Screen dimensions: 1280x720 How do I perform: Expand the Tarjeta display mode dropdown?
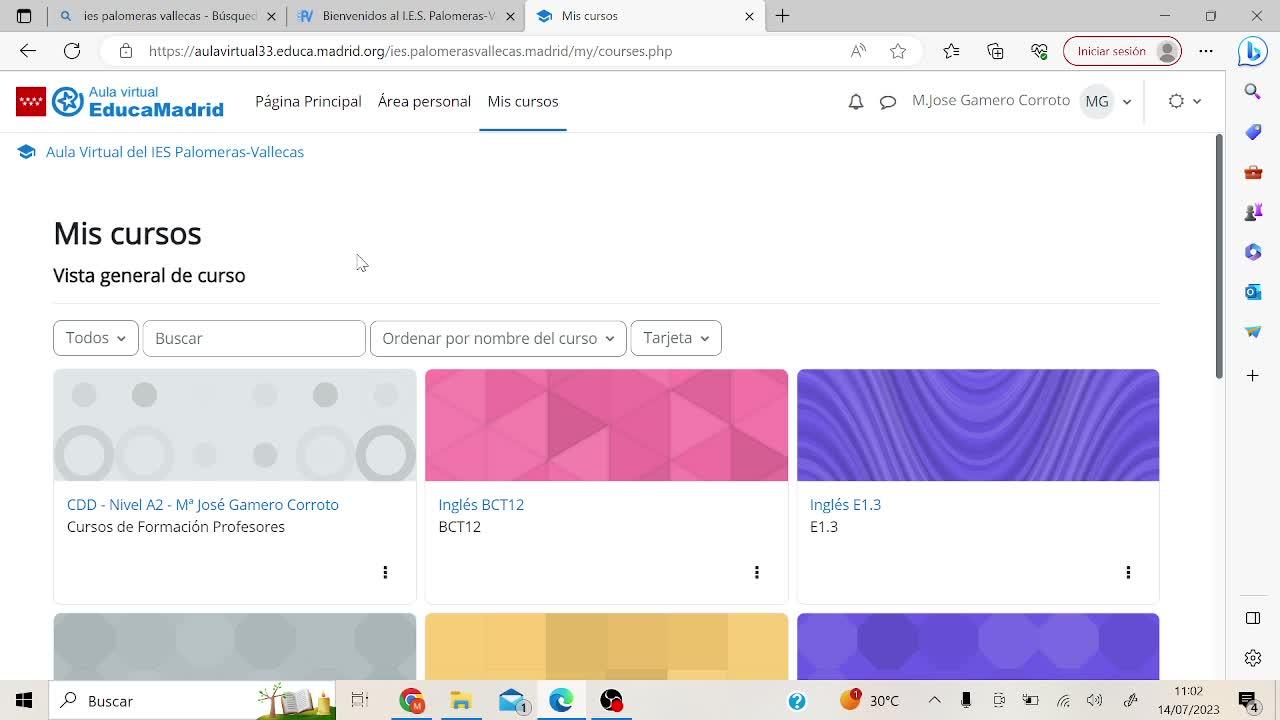click(676, 338)
